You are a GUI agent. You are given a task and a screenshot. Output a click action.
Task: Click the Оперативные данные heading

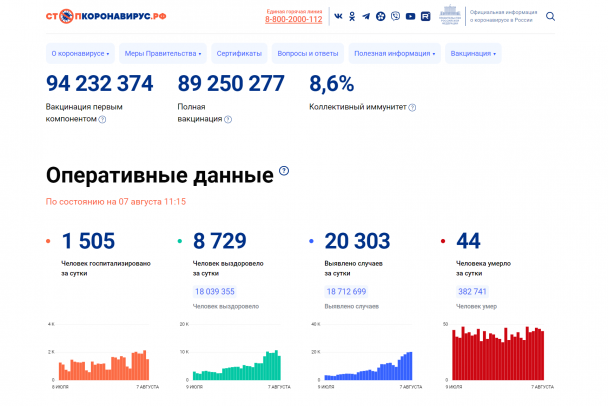(x=160, y=175)
